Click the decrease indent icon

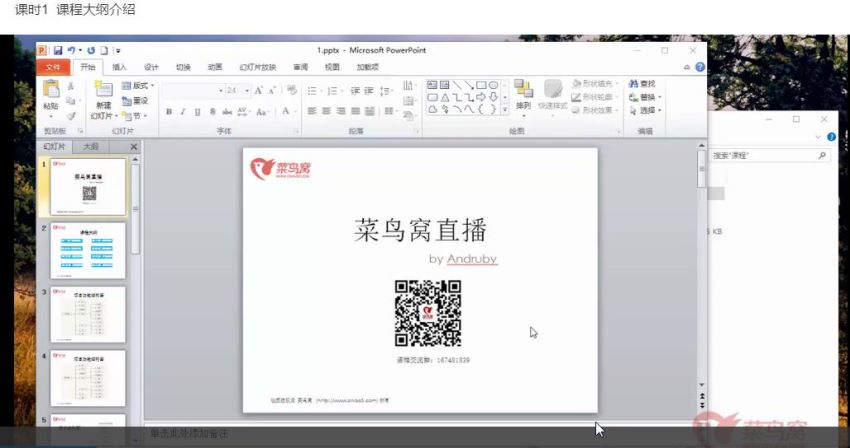355,91
